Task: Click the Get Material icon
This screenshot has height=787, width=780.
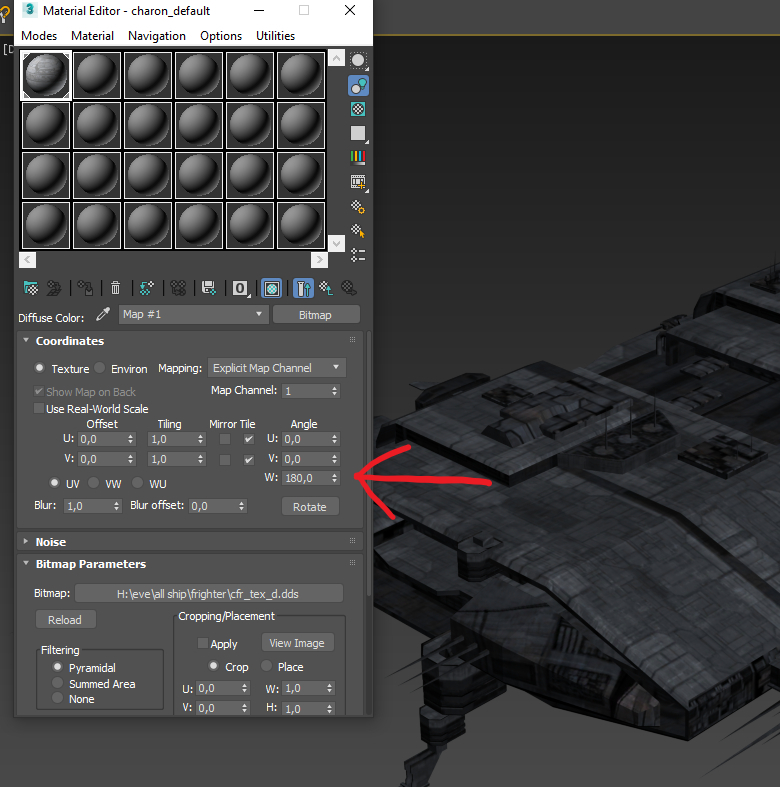Action: [x=31, y=288]
